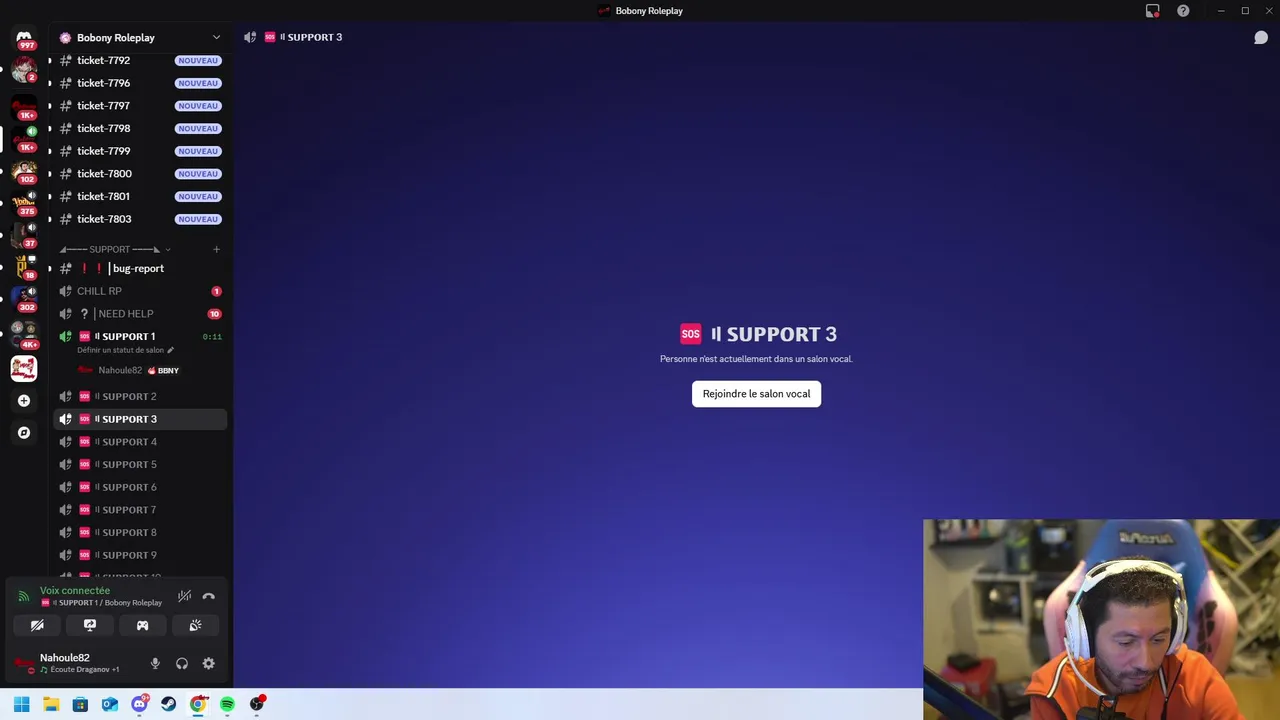Open the server with 375 badge

tap(24, 204)
